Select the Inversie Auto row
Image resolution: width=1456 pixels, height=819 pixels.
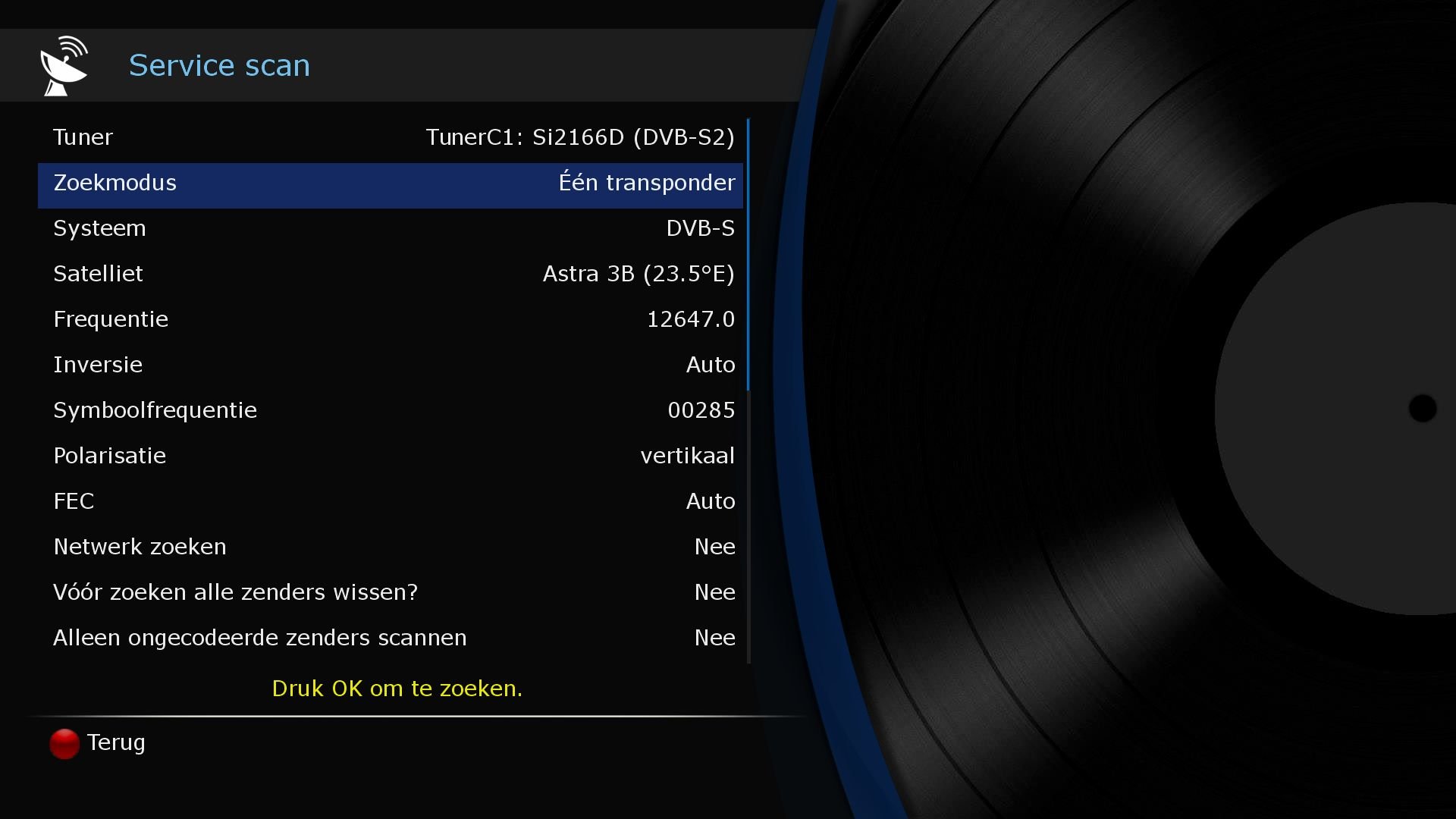[x=391, y=365]
